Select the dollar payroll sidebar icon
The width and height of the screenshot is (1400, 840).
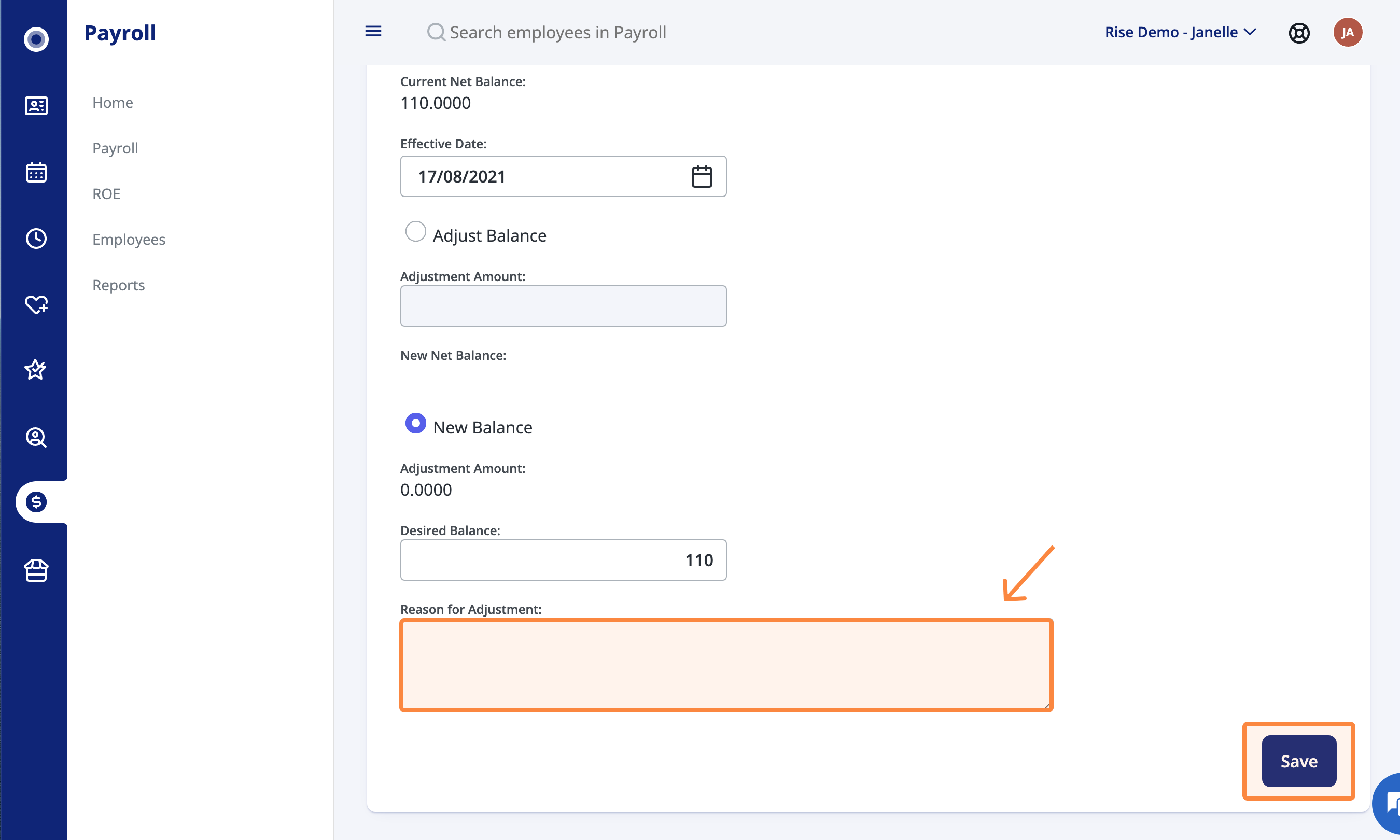[x=36, y=501]
